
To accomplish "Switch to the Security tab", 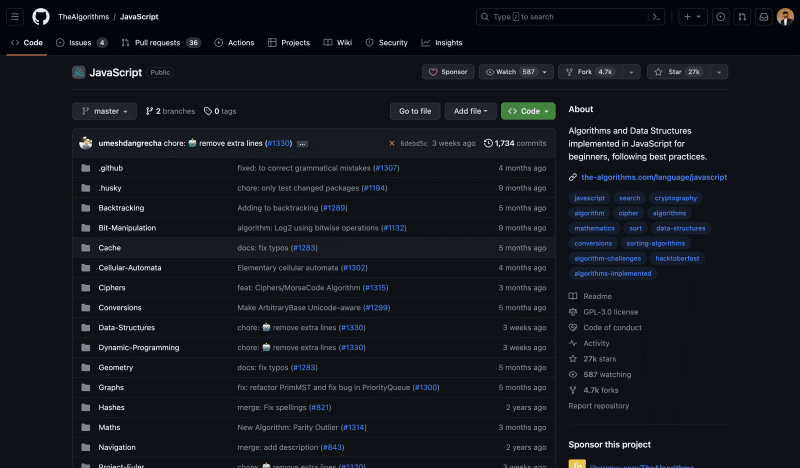I will click(x=387, y=43).
